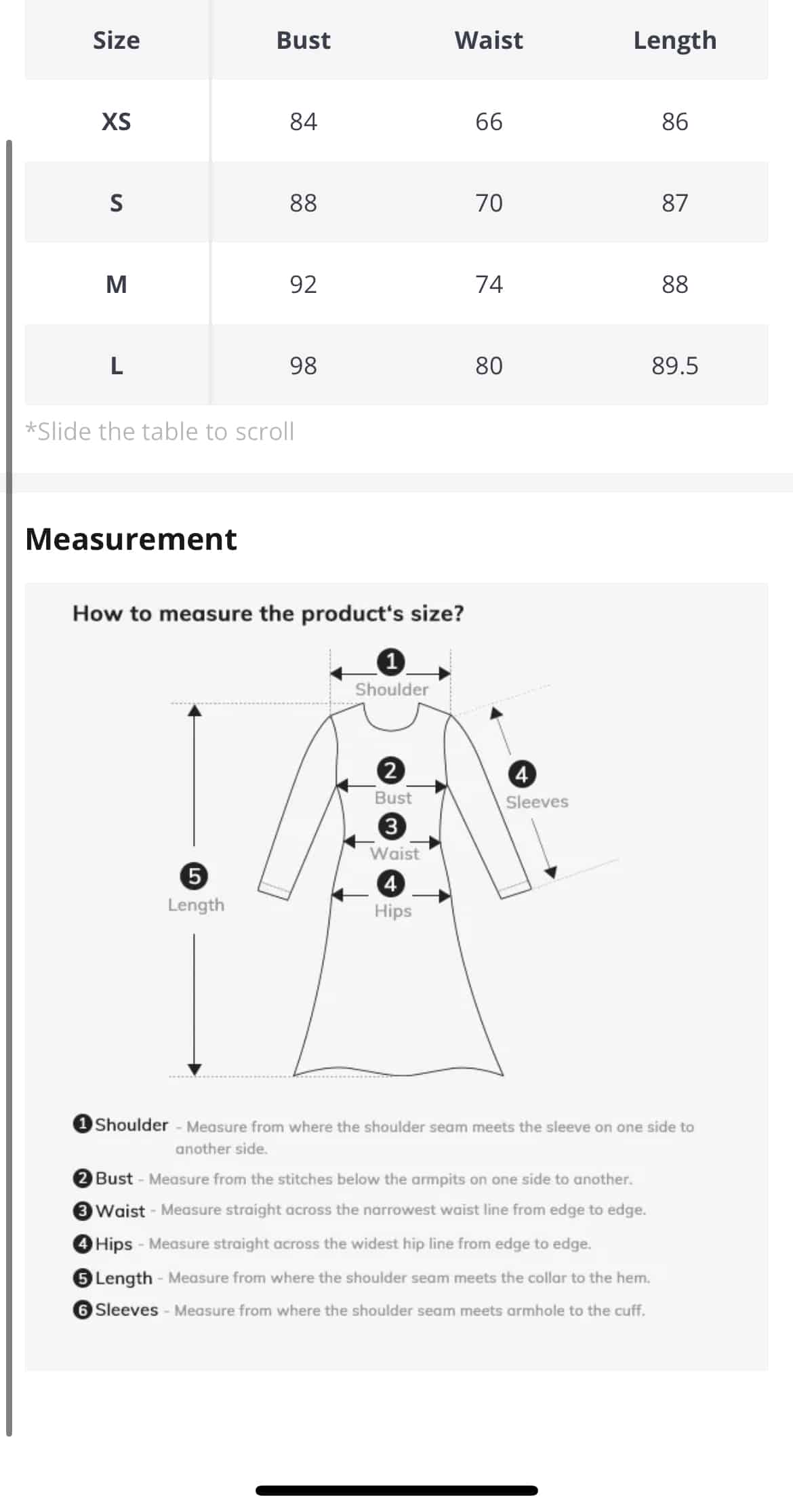Tap the Length column header

[674, 41]
